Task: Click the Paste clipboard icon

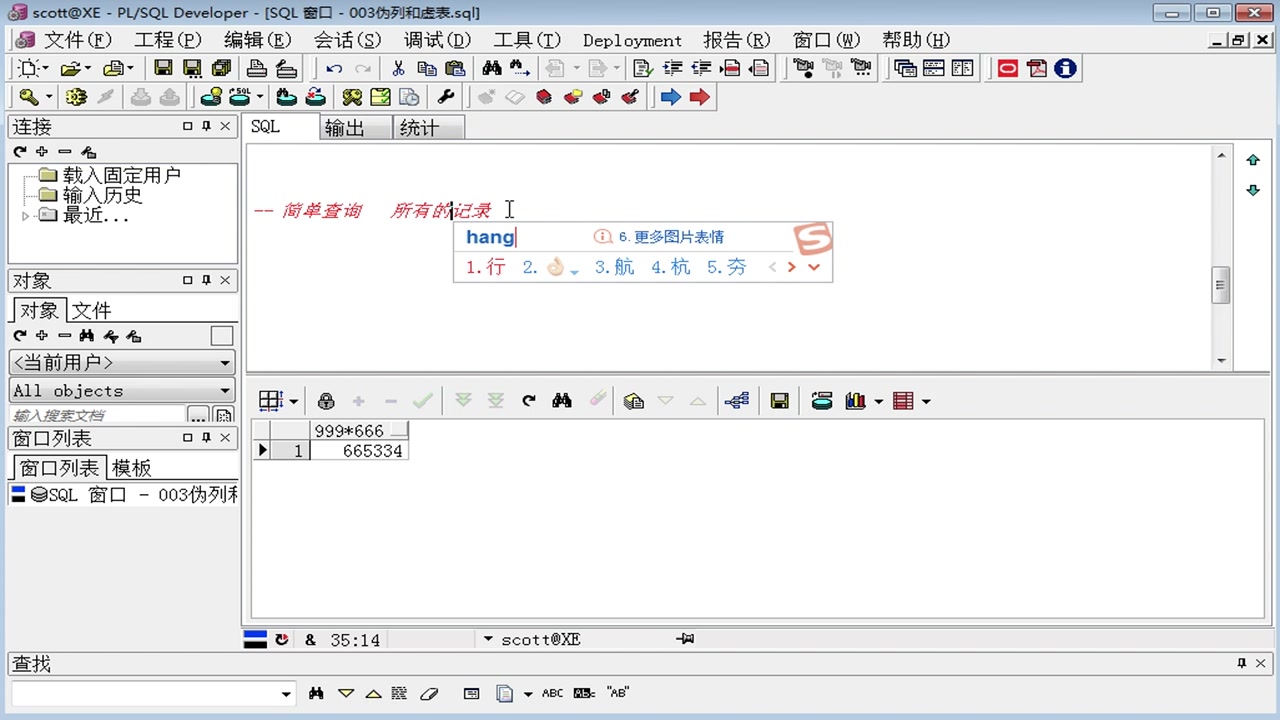Action: [x=456, y=68]
